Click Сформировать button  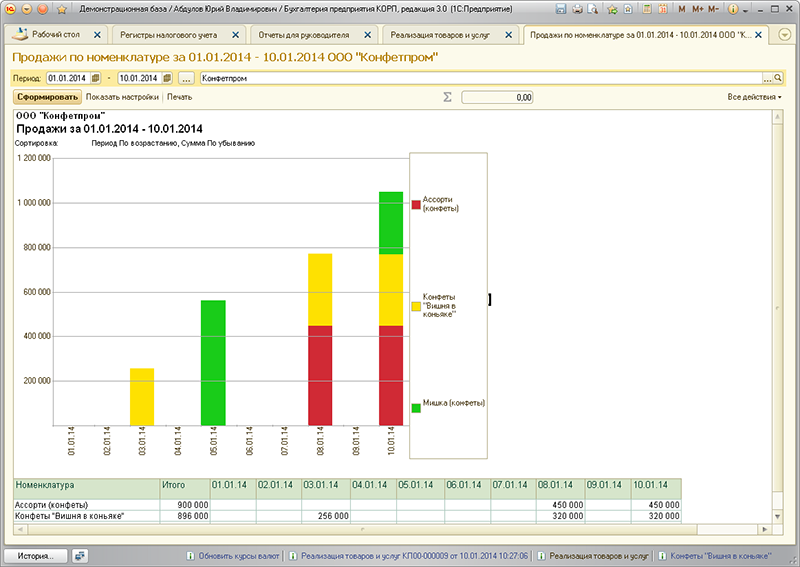[47, 97]
